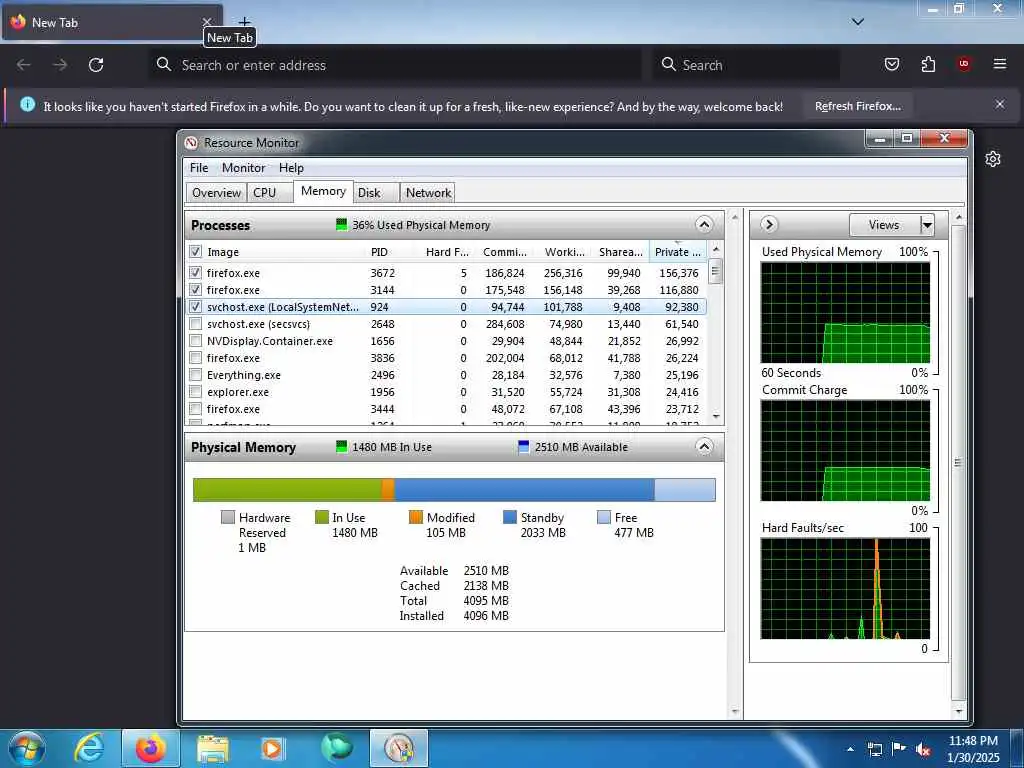
Task: Open a new tab with plus icon
Action: tap(244, 22)
